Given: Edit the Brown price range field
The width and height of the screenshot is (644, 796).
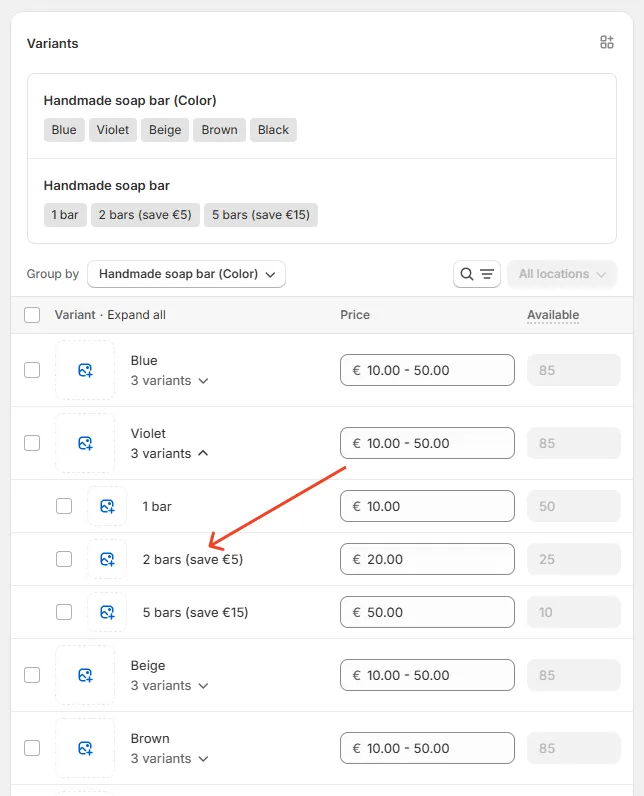Looking at the screenshot, I should [427, 748].
